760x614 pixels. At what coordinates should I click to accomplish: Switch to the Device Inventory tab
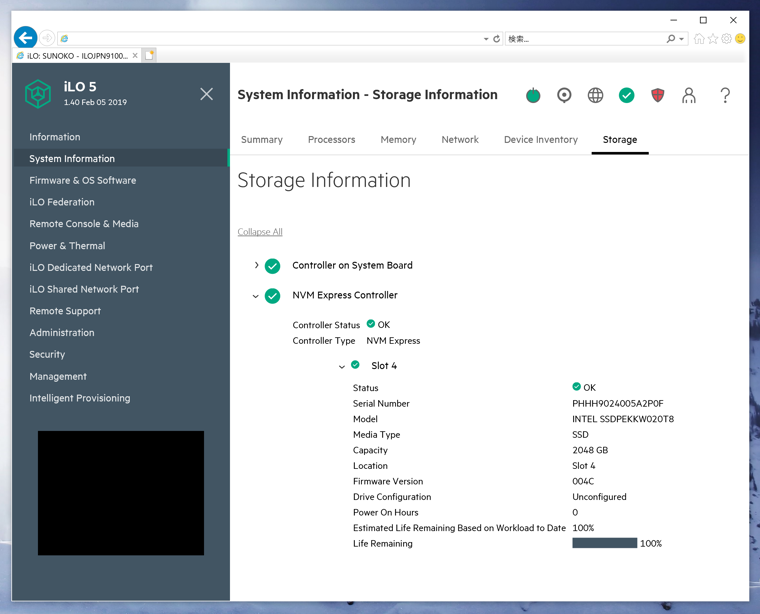(x=541, y=140)
